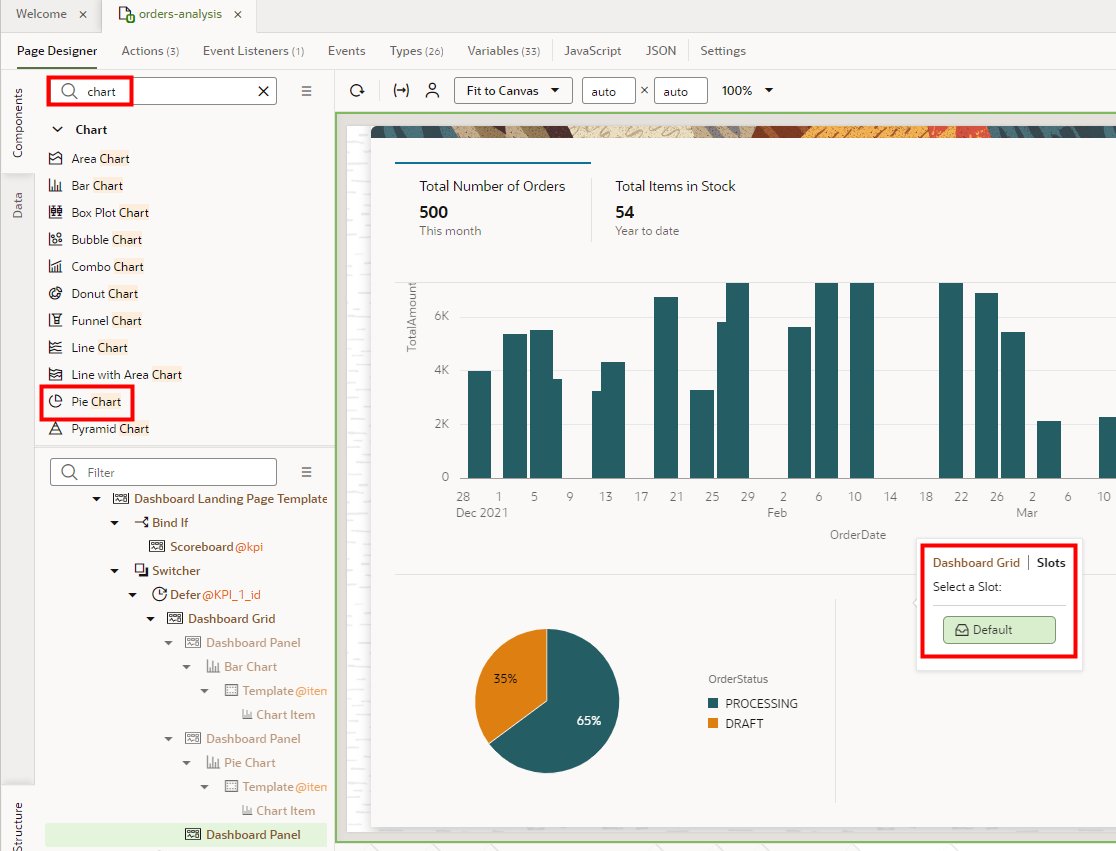The width and height of the screenshot is (1116, 851).
Task: Collapse the Dashboard Grid tree node
Action: 150,618
